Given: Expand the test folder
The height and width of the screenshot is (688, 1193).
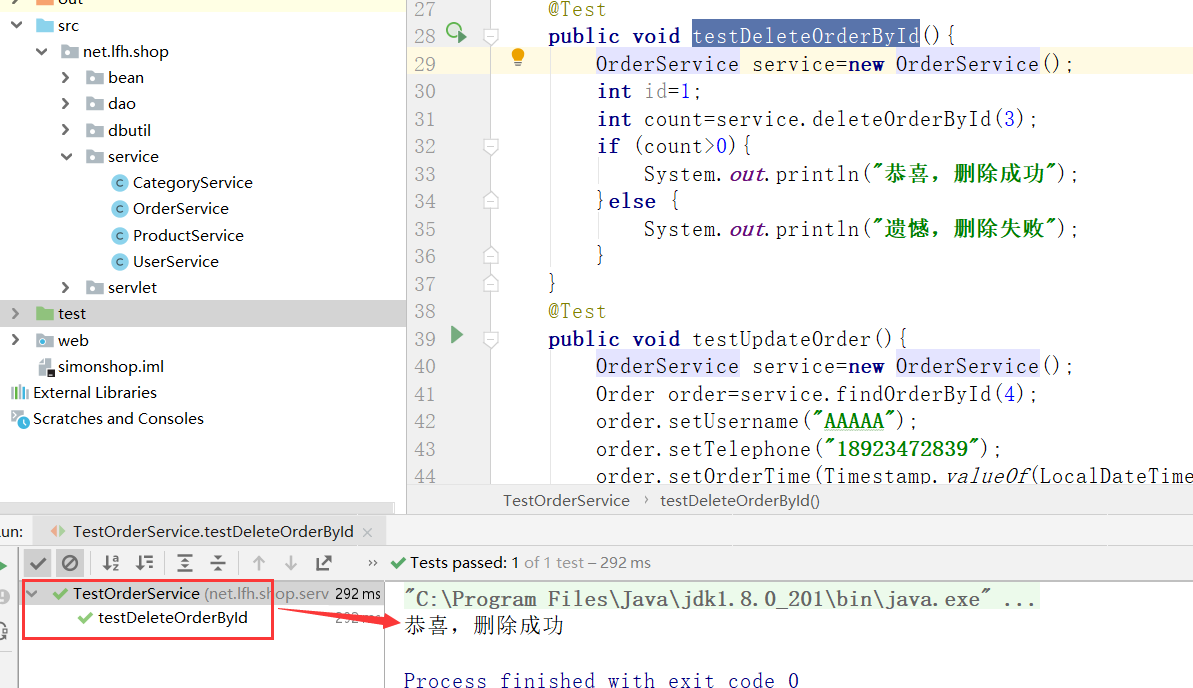Looking at the screenshot, I should pyautogui.click(x=15, y=314).
